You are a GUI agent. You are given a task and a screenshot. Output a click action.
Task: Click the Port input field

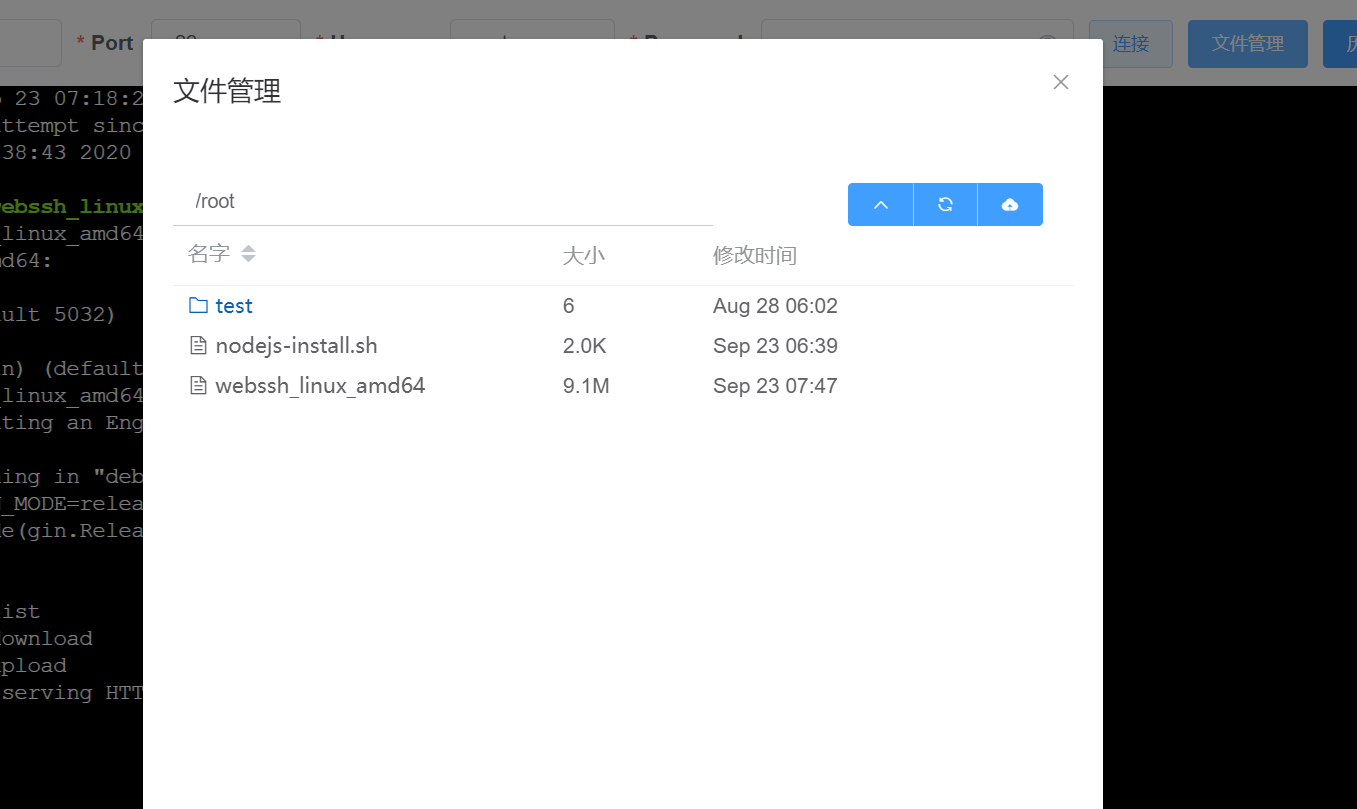point(225,44)
